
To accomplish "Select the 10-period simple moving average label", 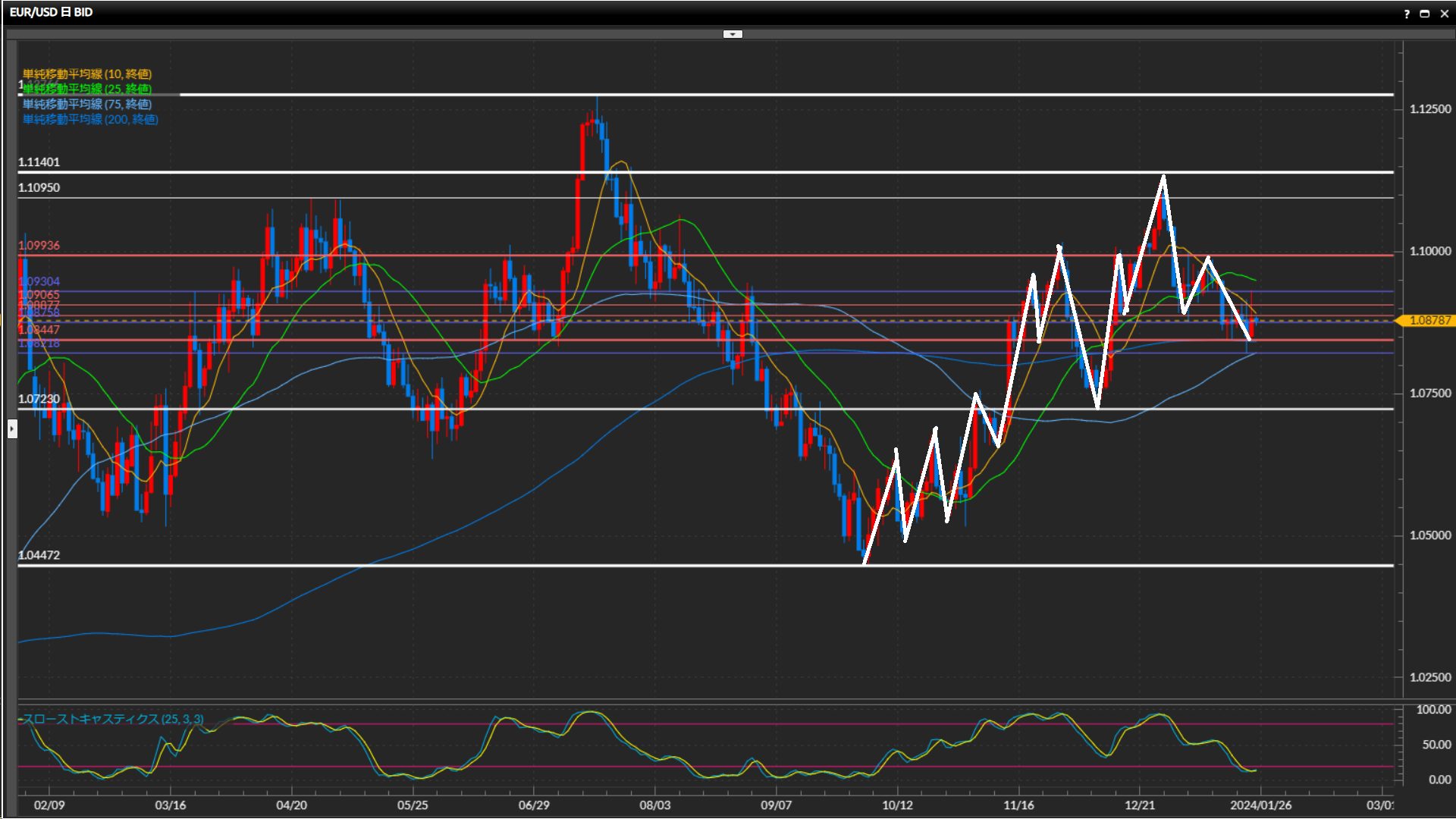I will 87,74.
